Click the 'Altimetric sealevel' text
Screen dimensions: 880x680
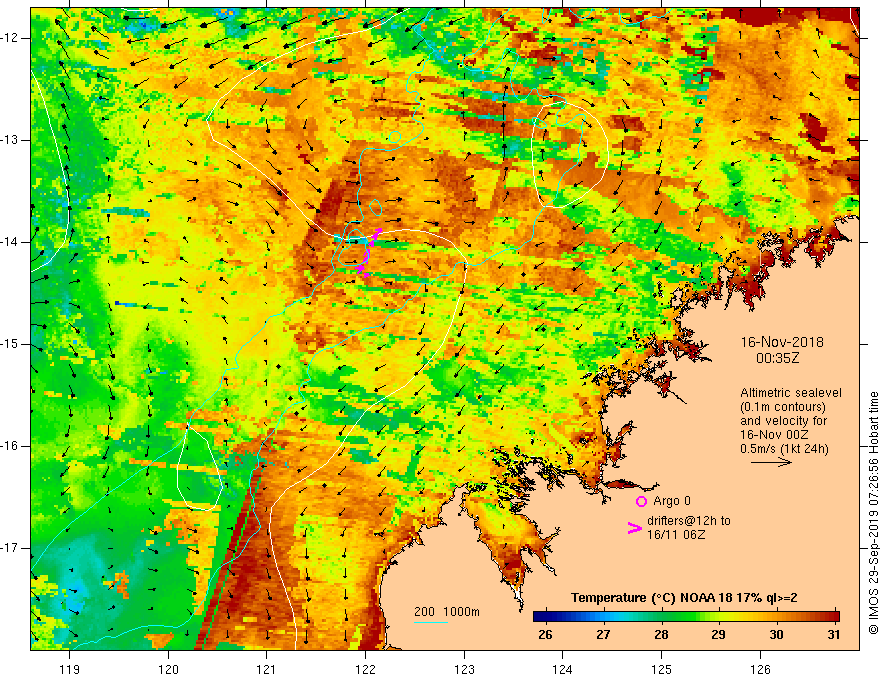[791, 393]
